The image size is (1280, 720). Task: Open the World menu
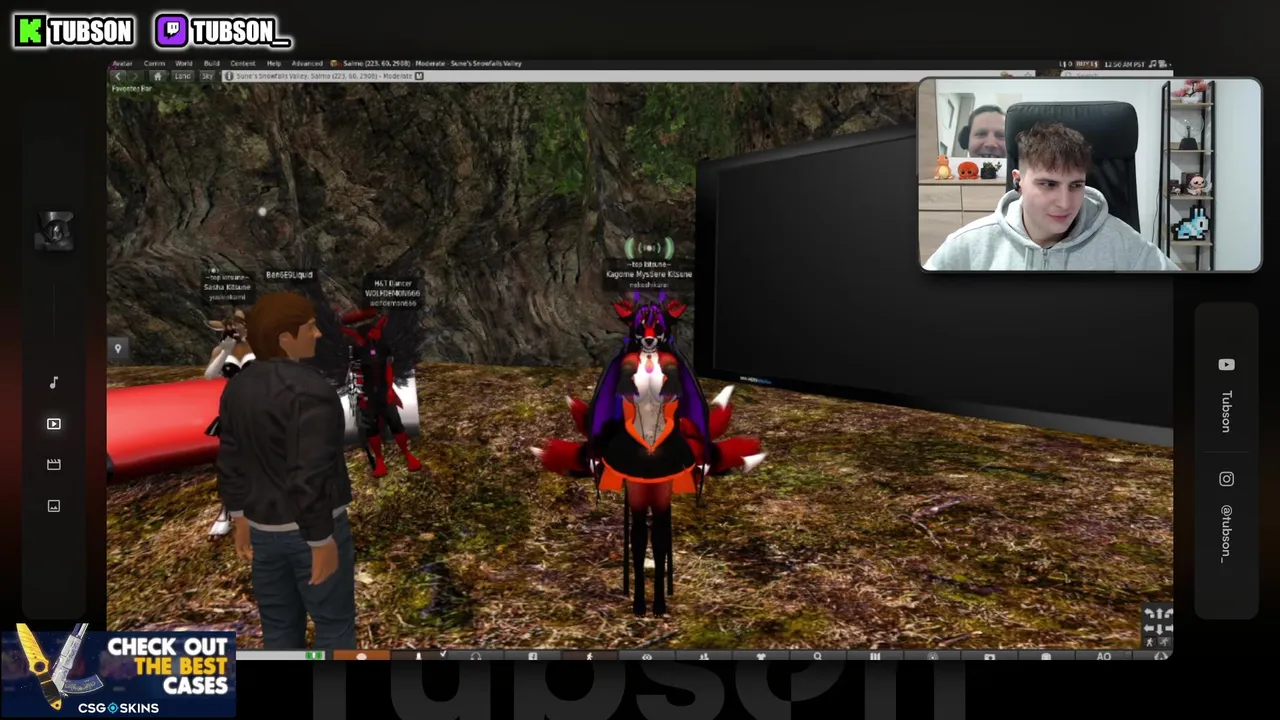point(184,63)
